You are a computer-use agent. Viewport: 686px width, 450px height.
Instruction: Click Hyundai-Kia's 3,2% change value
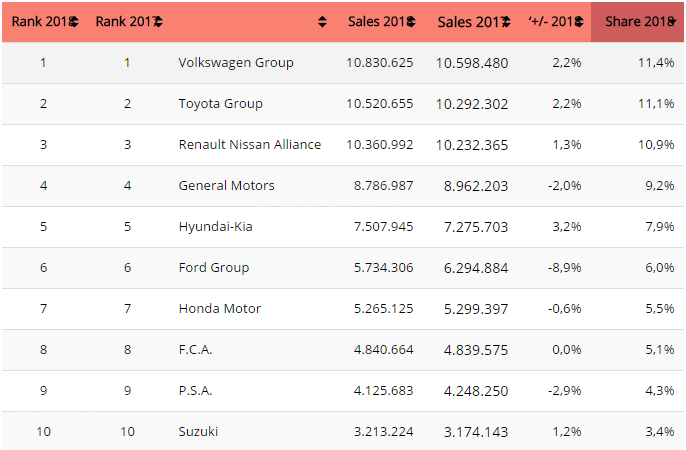(x=567, y=227)
